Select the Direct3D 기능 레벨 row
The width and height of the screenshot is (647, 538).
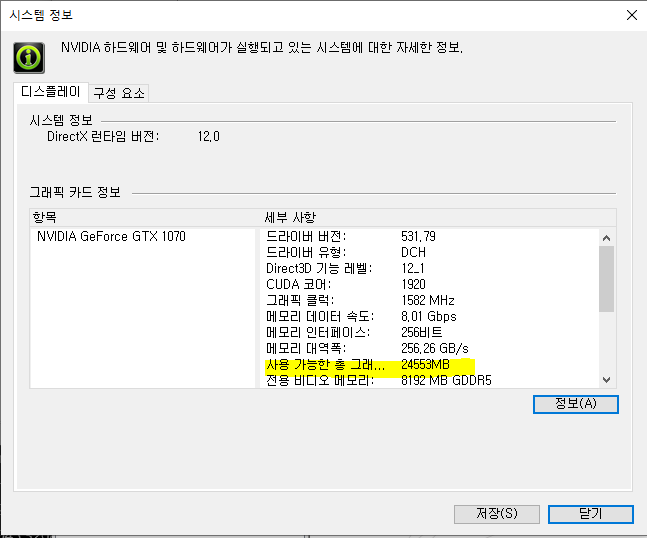429,268
